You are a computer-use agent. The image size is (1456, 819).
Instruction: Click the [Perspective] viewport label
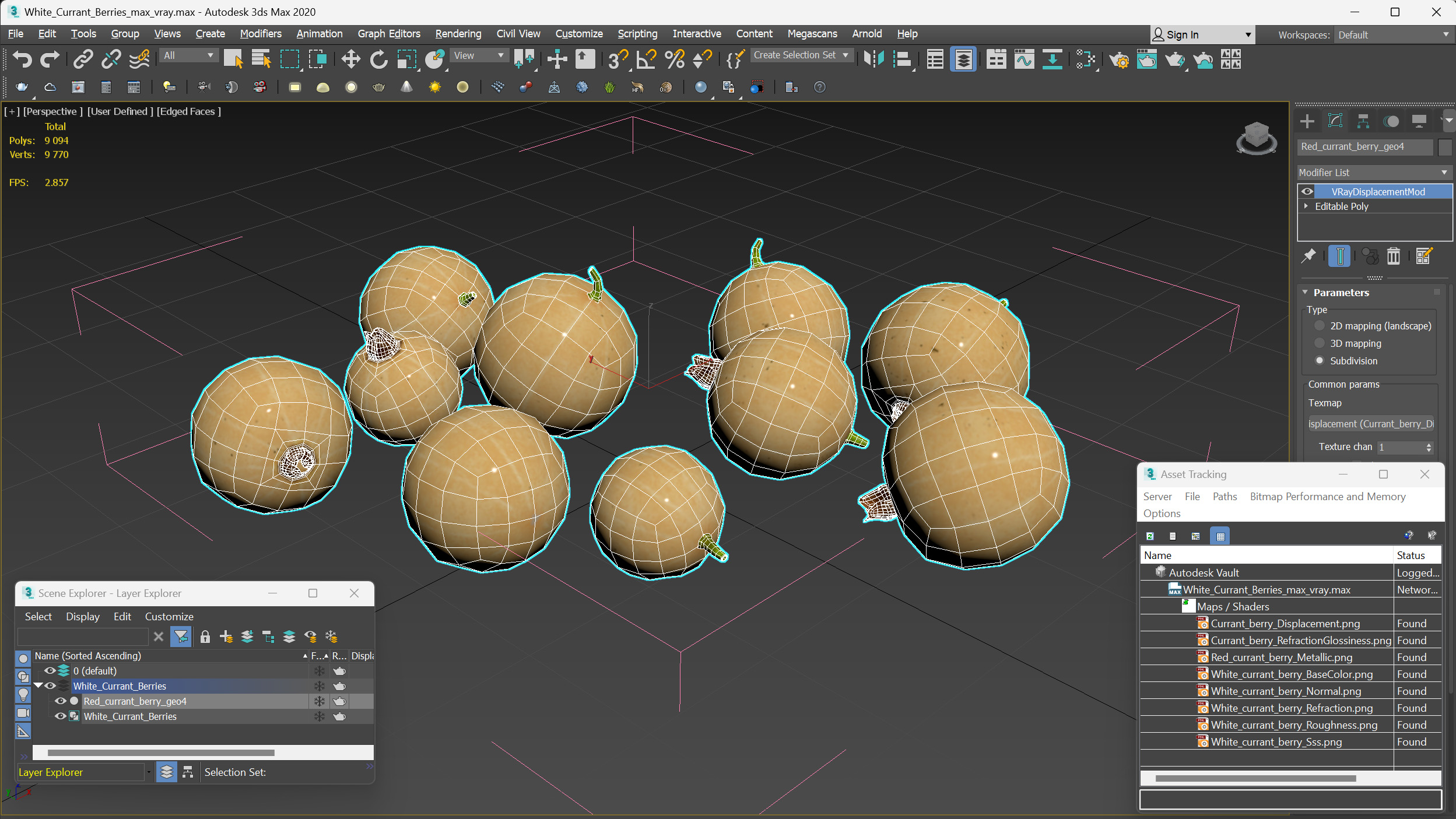[52, 111]
